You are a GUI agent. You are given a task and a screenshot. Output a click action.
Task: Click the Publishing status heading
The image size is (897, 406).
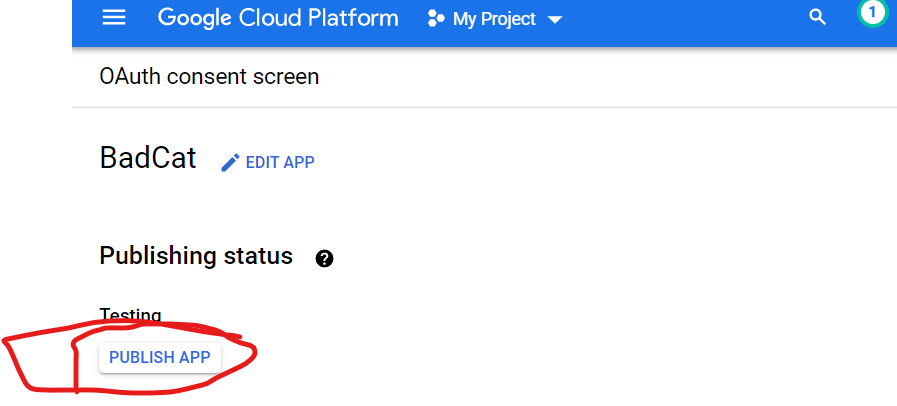click(x=196, y=256)
